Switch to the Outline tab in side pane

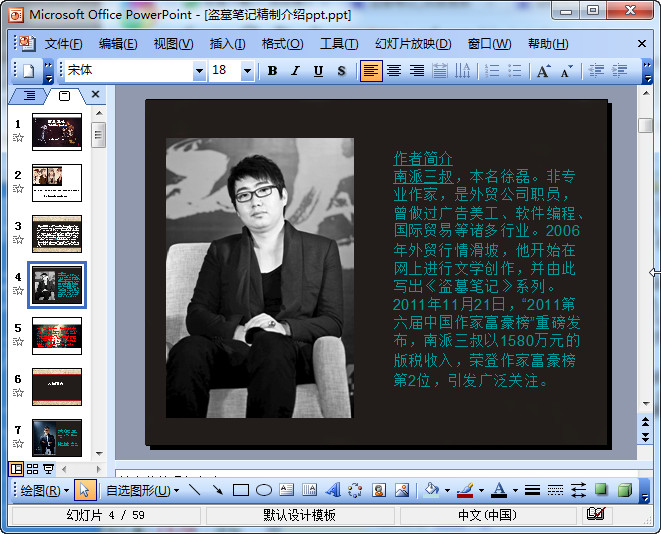29,96
